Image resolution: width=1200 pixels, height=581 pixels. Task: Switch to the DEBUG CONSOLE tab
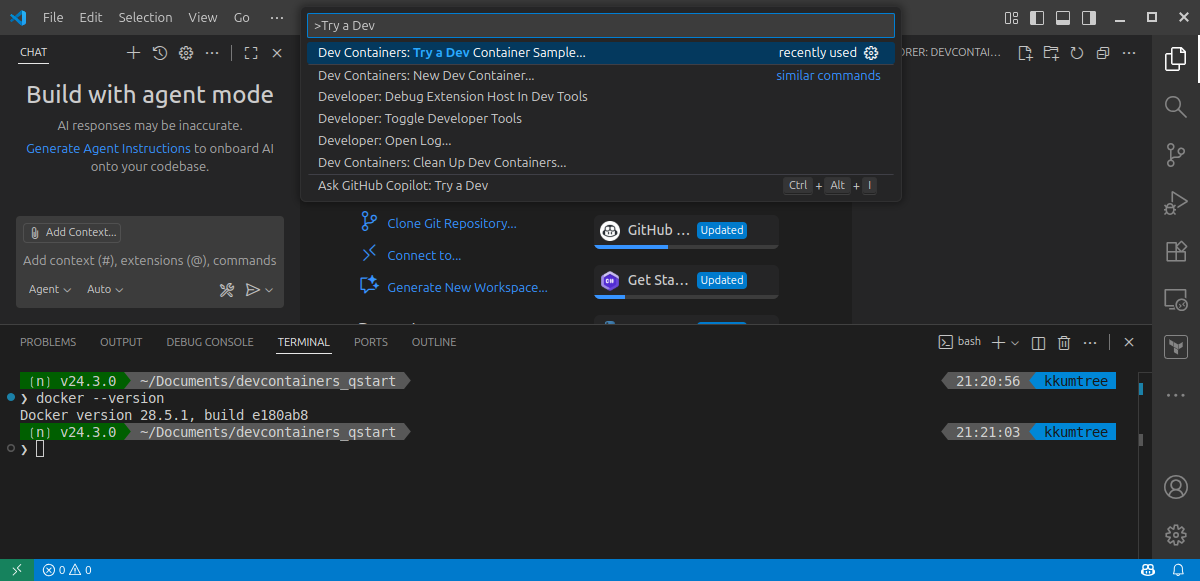tap(210, 342)
